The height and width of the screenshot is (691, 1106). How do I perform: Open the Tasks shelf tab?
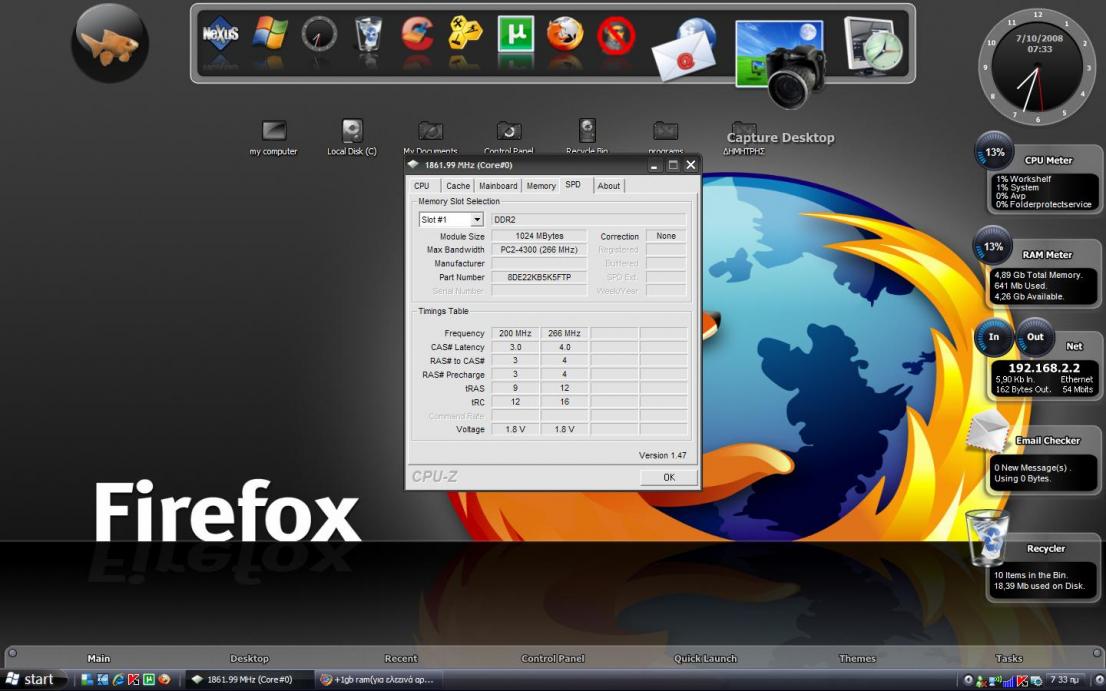point(1009,658)
